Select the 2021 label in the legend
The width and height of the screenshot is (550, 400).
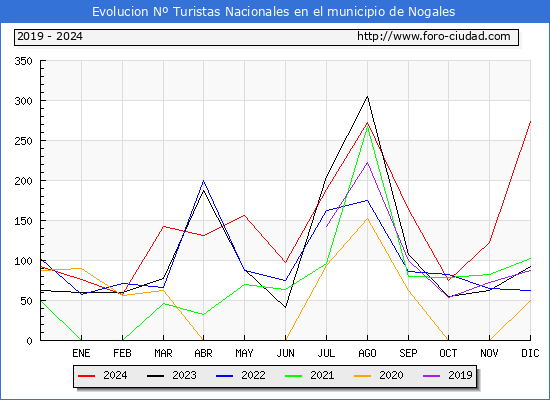(x=322, y=375)
